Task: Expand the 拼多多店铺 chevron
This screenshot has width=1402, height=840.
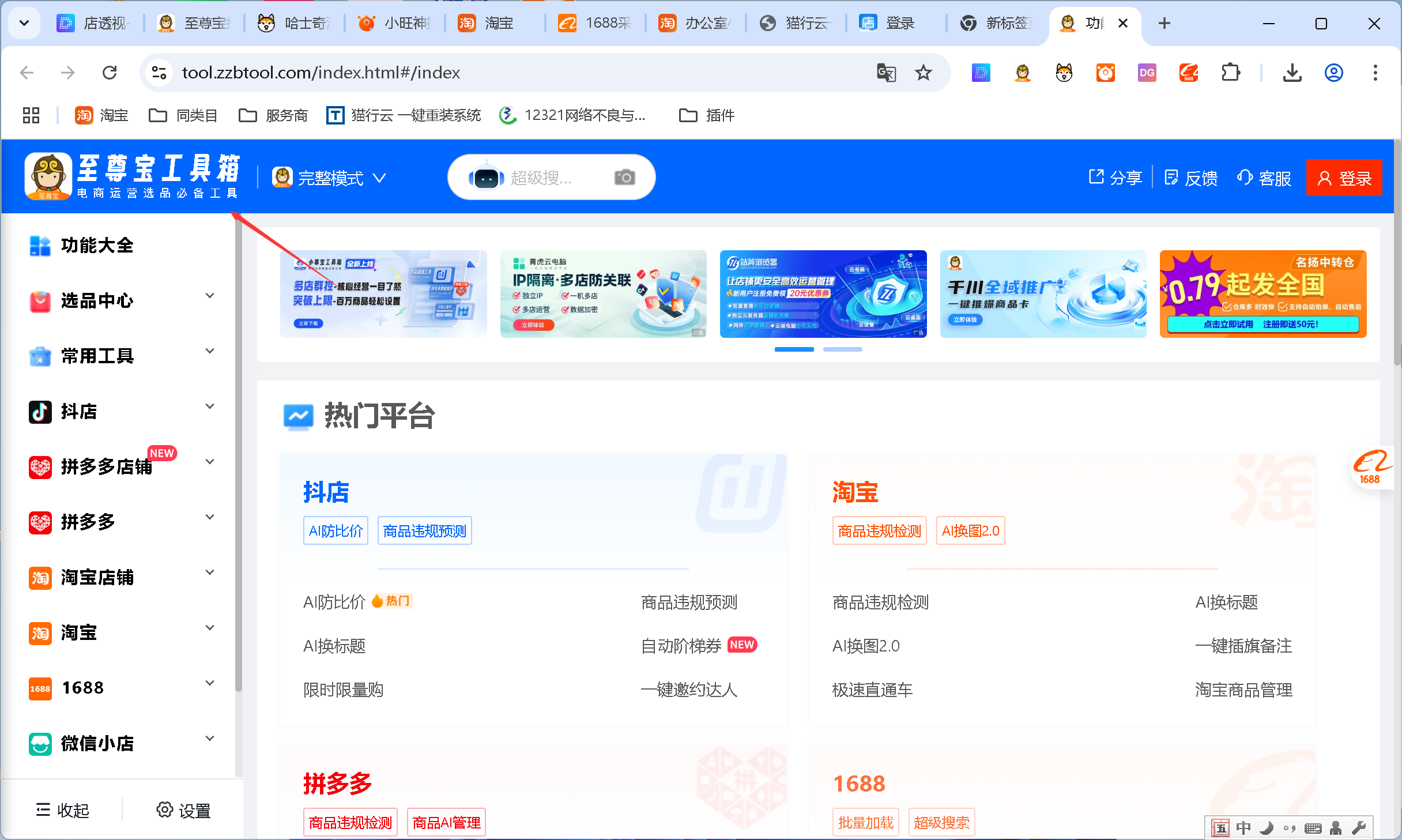Action: coord(210,462)
